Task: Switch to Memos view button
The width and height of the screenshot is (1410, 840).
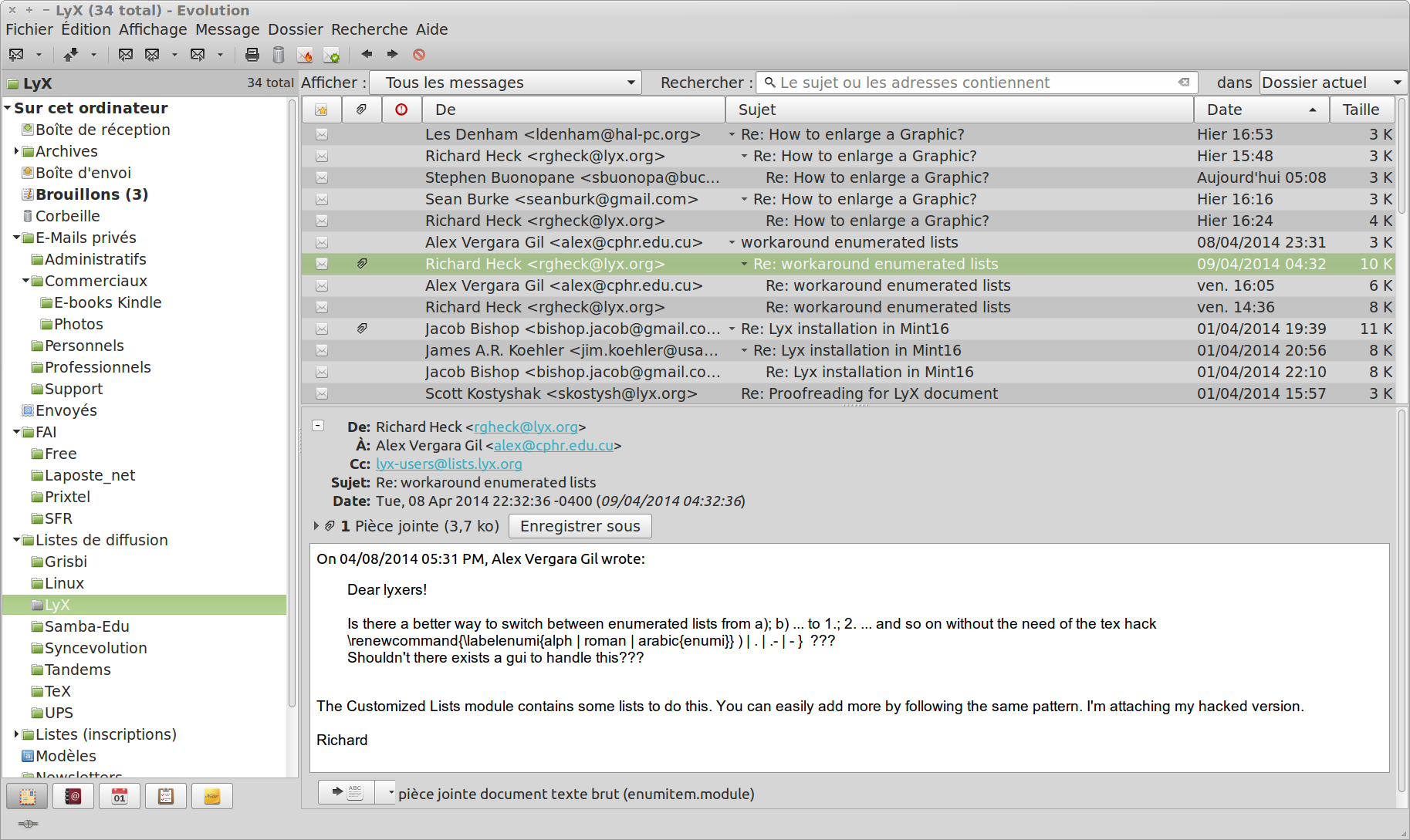Action: click(212, 796)
